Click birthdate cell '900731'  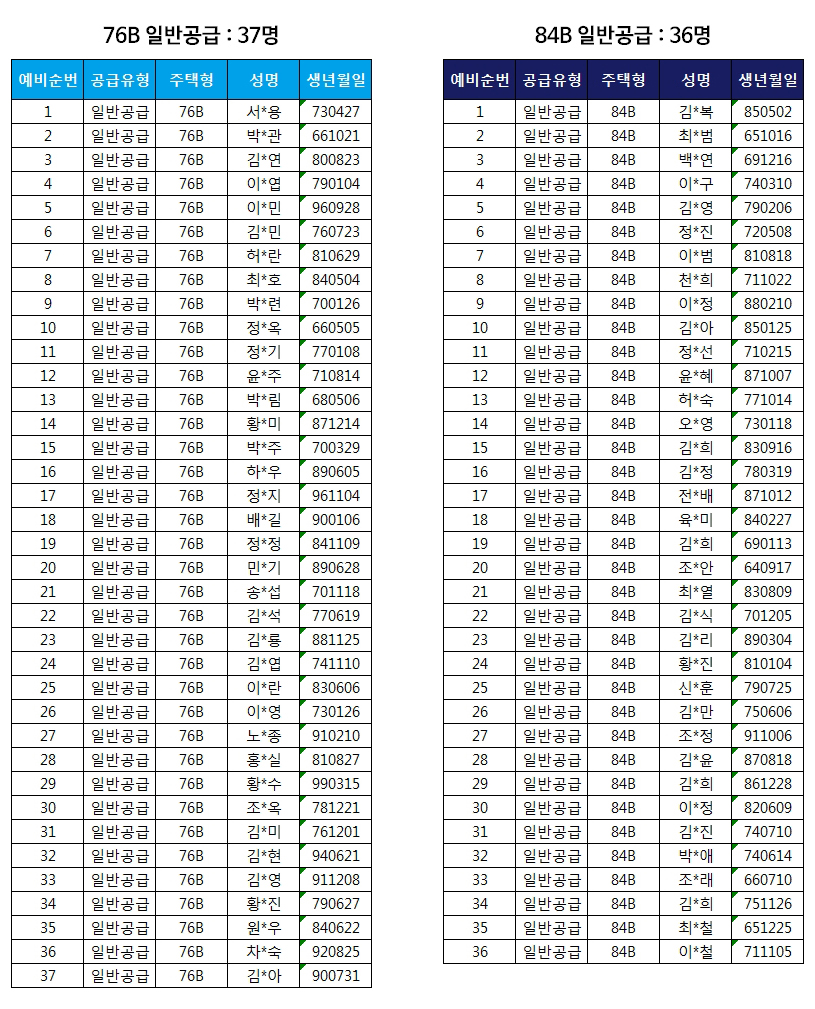pos(336,976)
